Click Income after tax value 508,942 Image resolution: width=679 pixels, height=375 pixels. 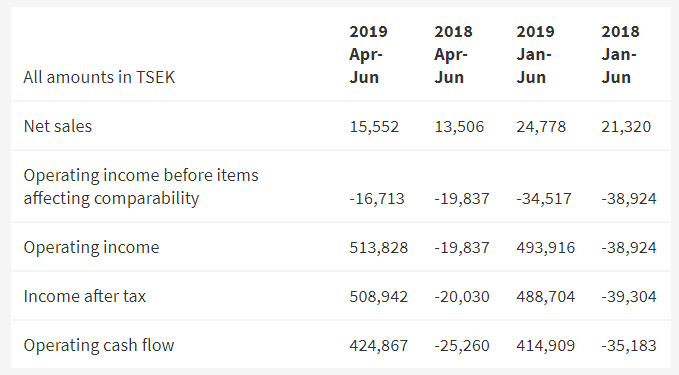coord(378,297)
